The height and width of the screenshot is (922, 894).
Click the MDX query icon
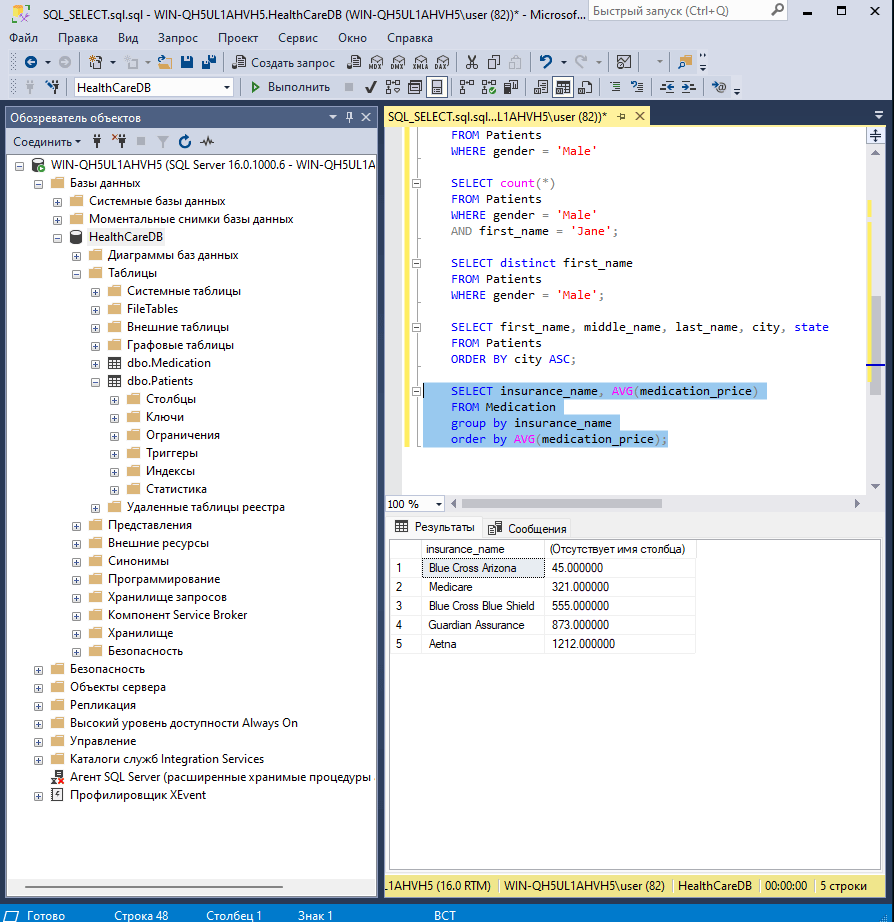[376, 62]
